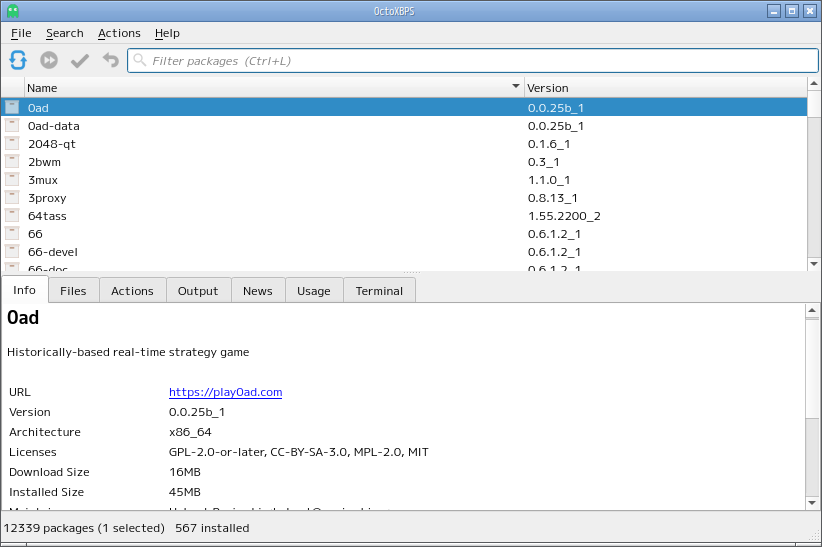This screenshot has width=822, height=547.
Task: Open the Search menu
Action: click(x=64, y=33)
